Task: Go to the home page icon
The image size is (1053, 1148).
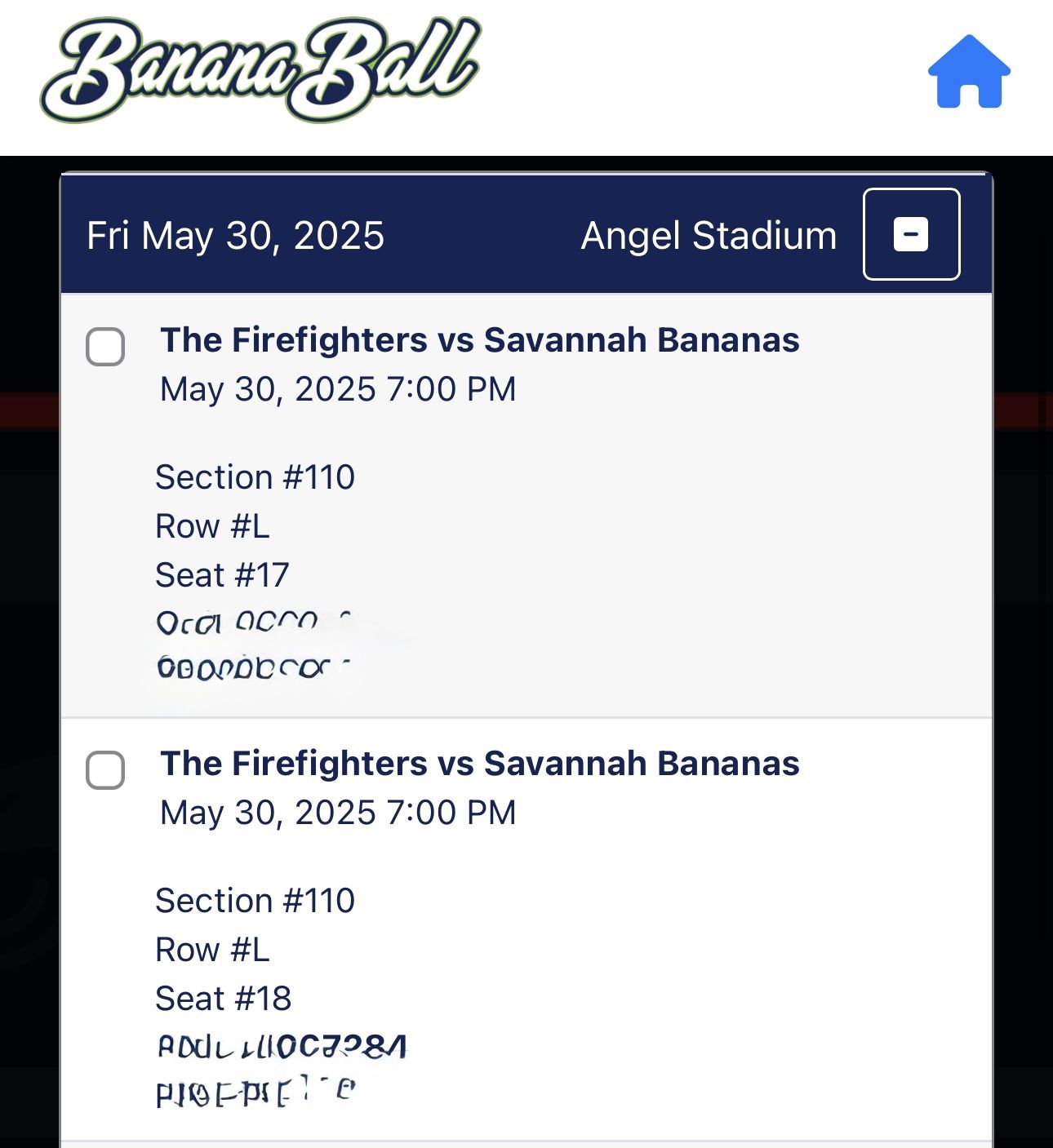Action: click(x=969, y=72)
